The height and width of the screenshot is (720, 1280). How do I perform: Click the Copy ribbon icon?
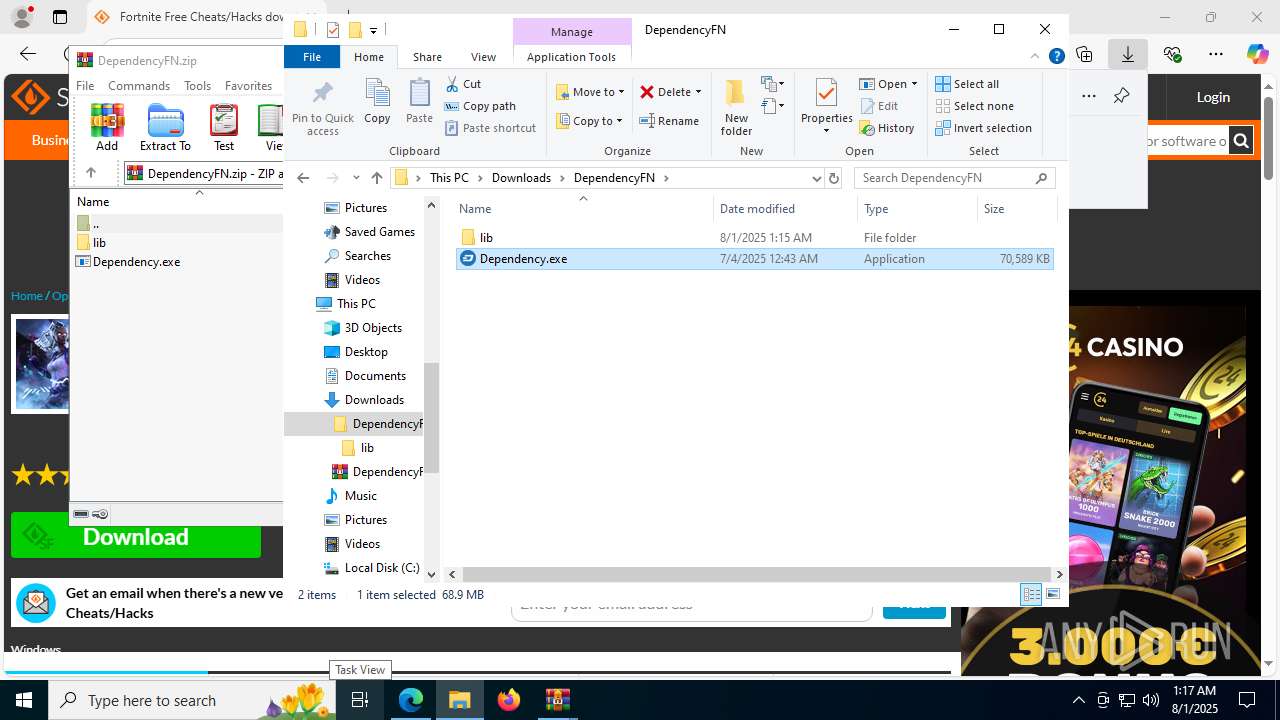pos(377,102)
